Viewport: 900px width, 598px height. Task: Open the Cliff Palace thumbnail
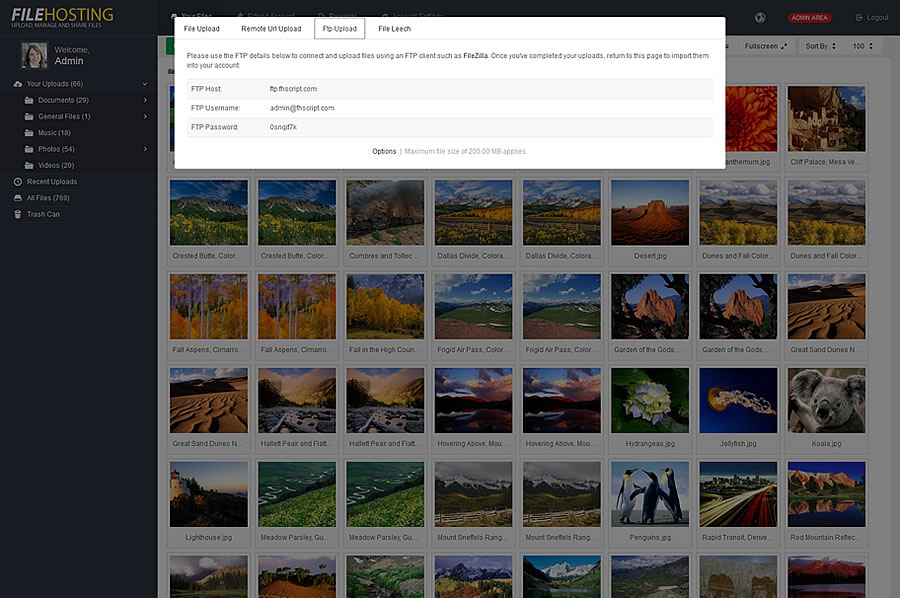pos(827,119)
